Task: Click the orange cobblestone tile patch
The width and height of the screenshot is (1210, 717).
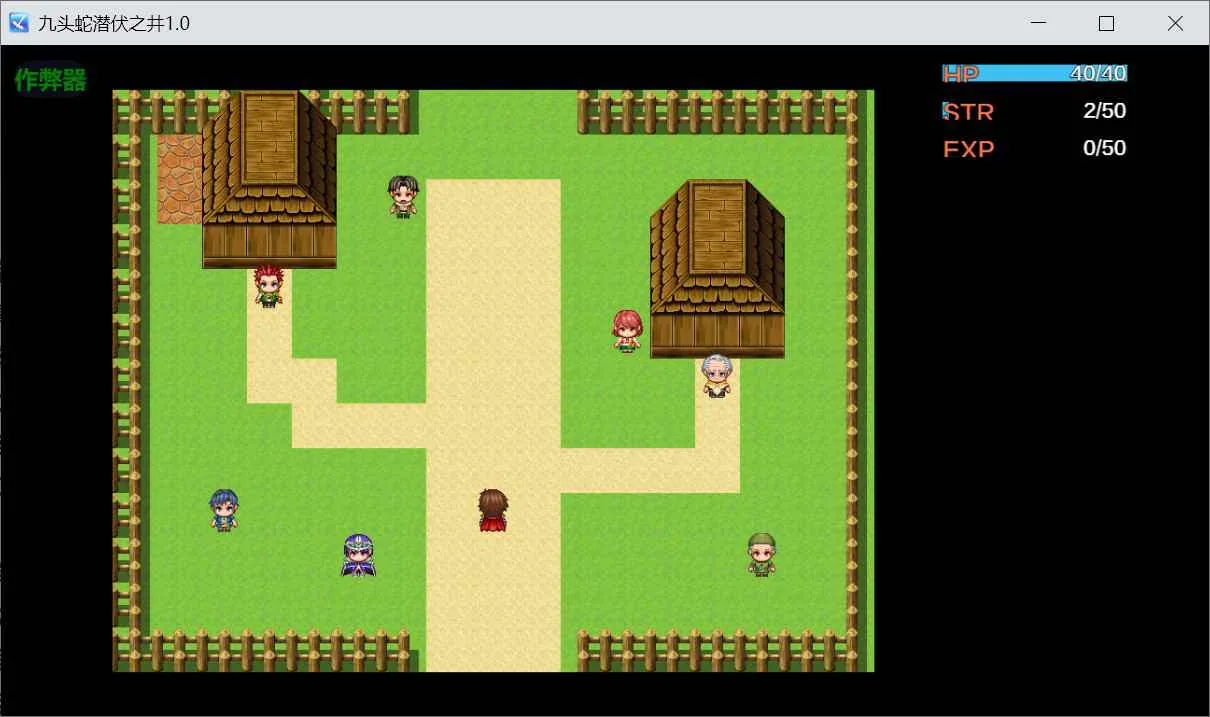Action: click(179, 179)
